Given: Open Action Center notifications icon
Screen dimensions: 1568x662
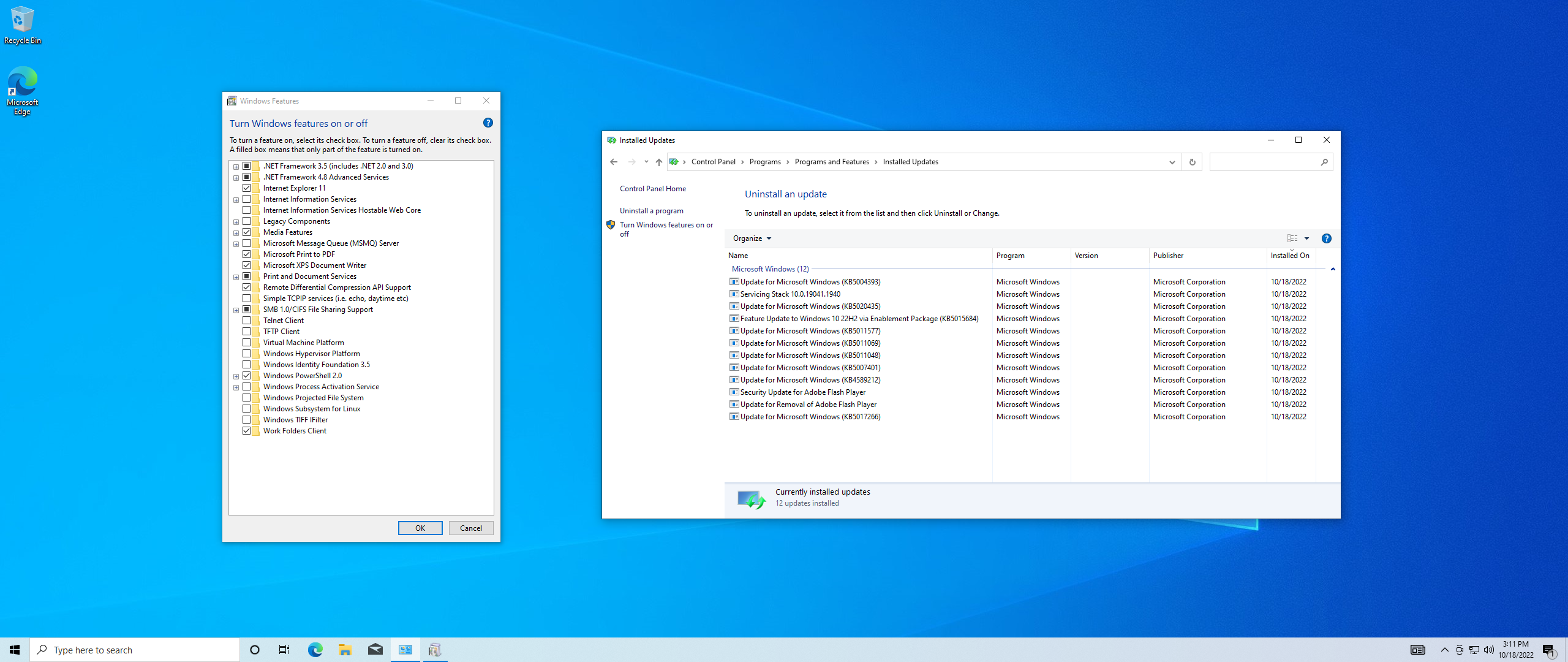Looking at the screenshot, I should pyautogui.click(x=1548, y=650).
